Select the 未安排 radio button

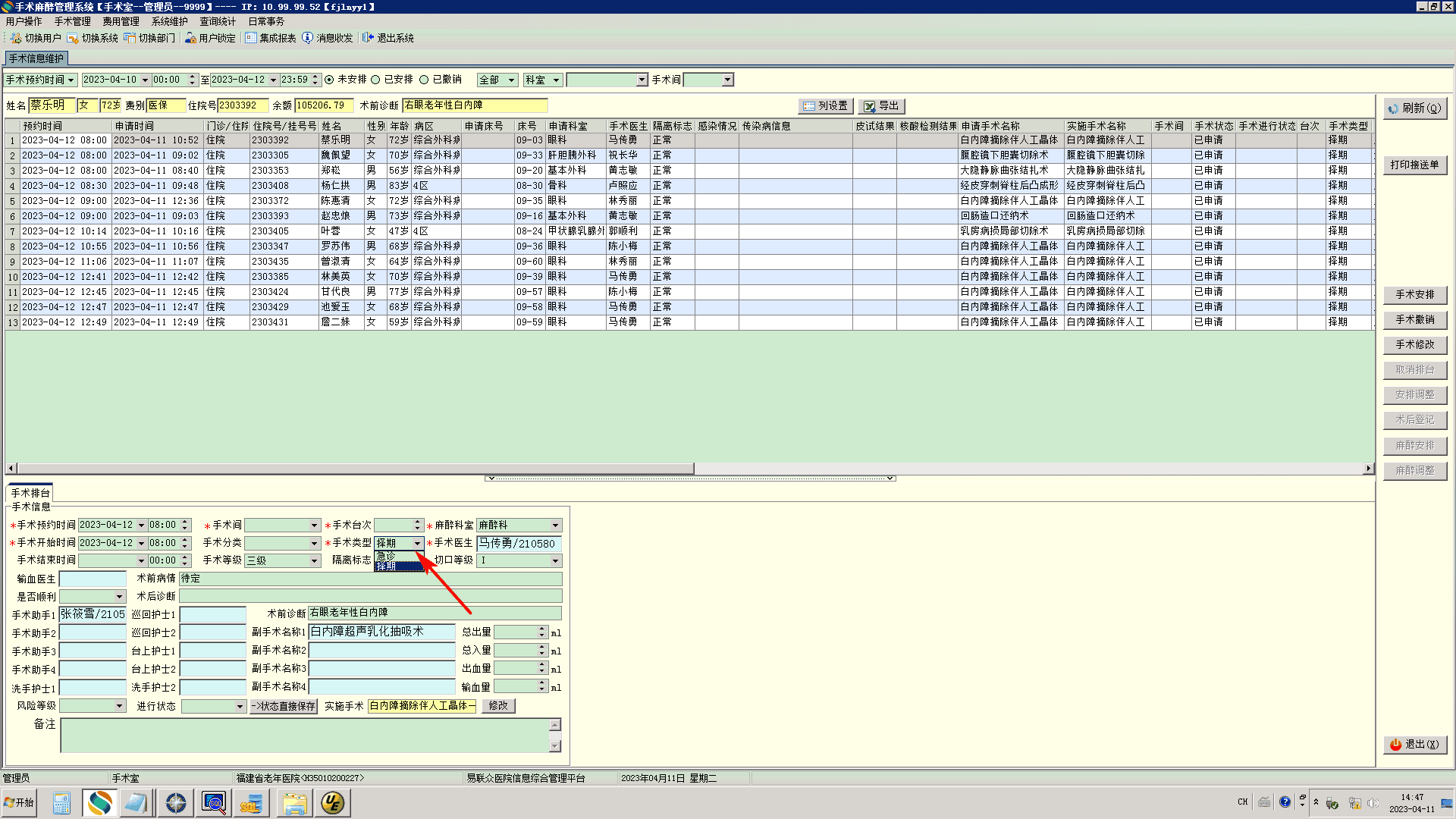(329, 80)
